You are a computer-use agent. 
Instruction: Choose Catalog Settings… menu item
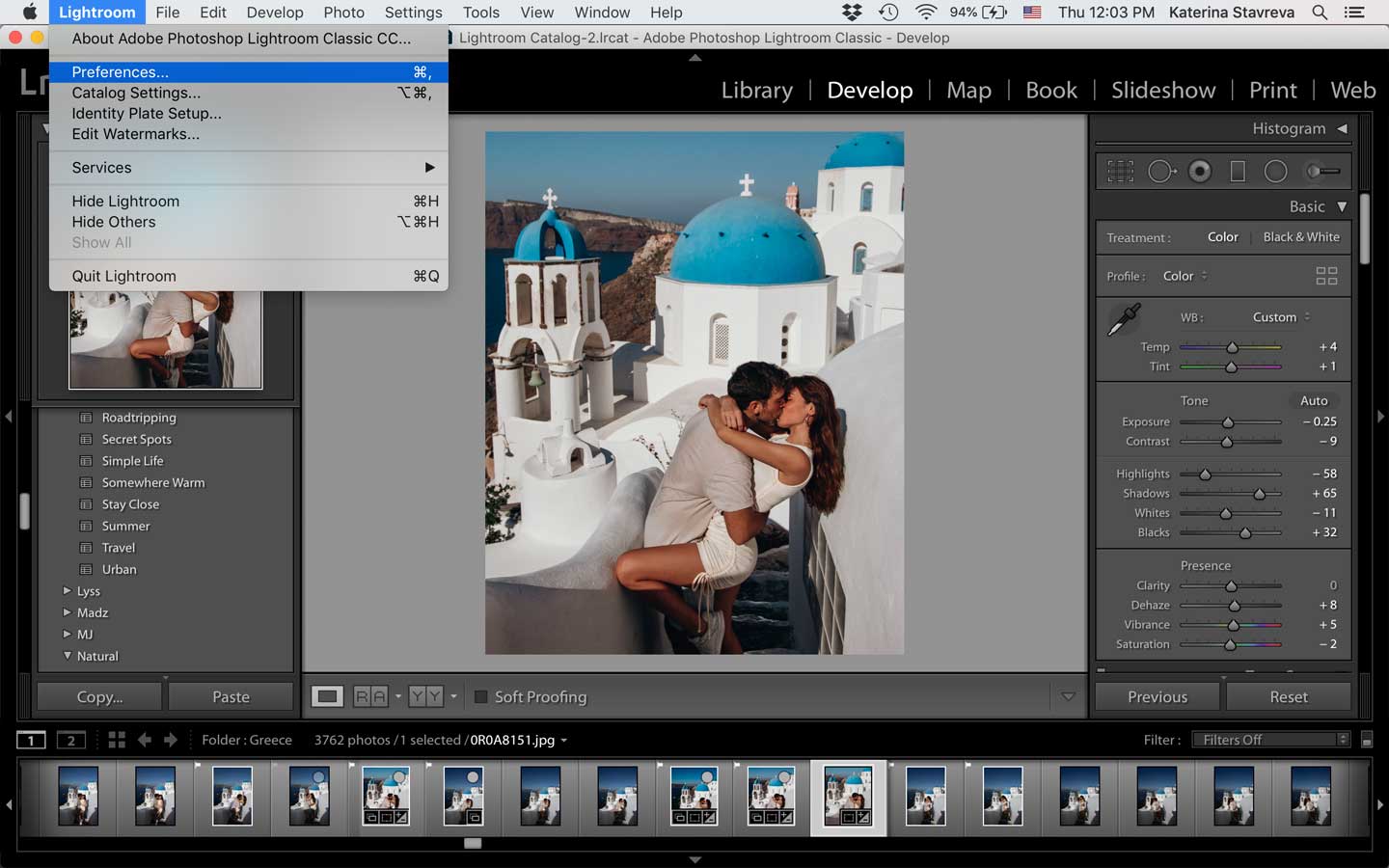(249, 93)
